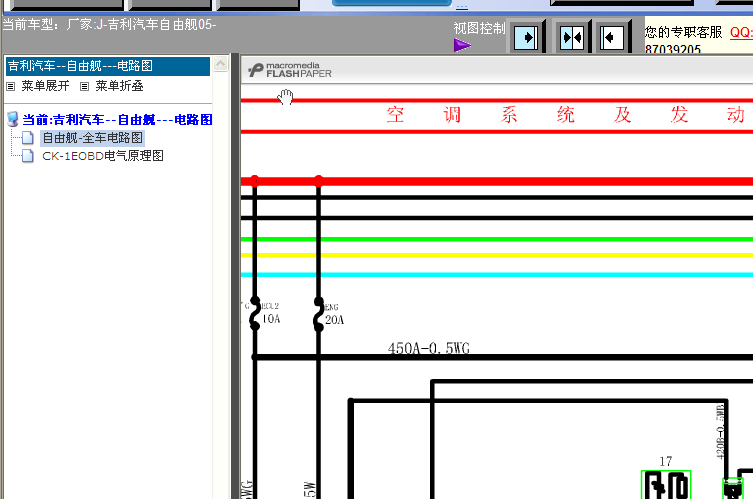753x499 pixels.
Task: Click the 视图控制 label
Action: tap(479, 28)
